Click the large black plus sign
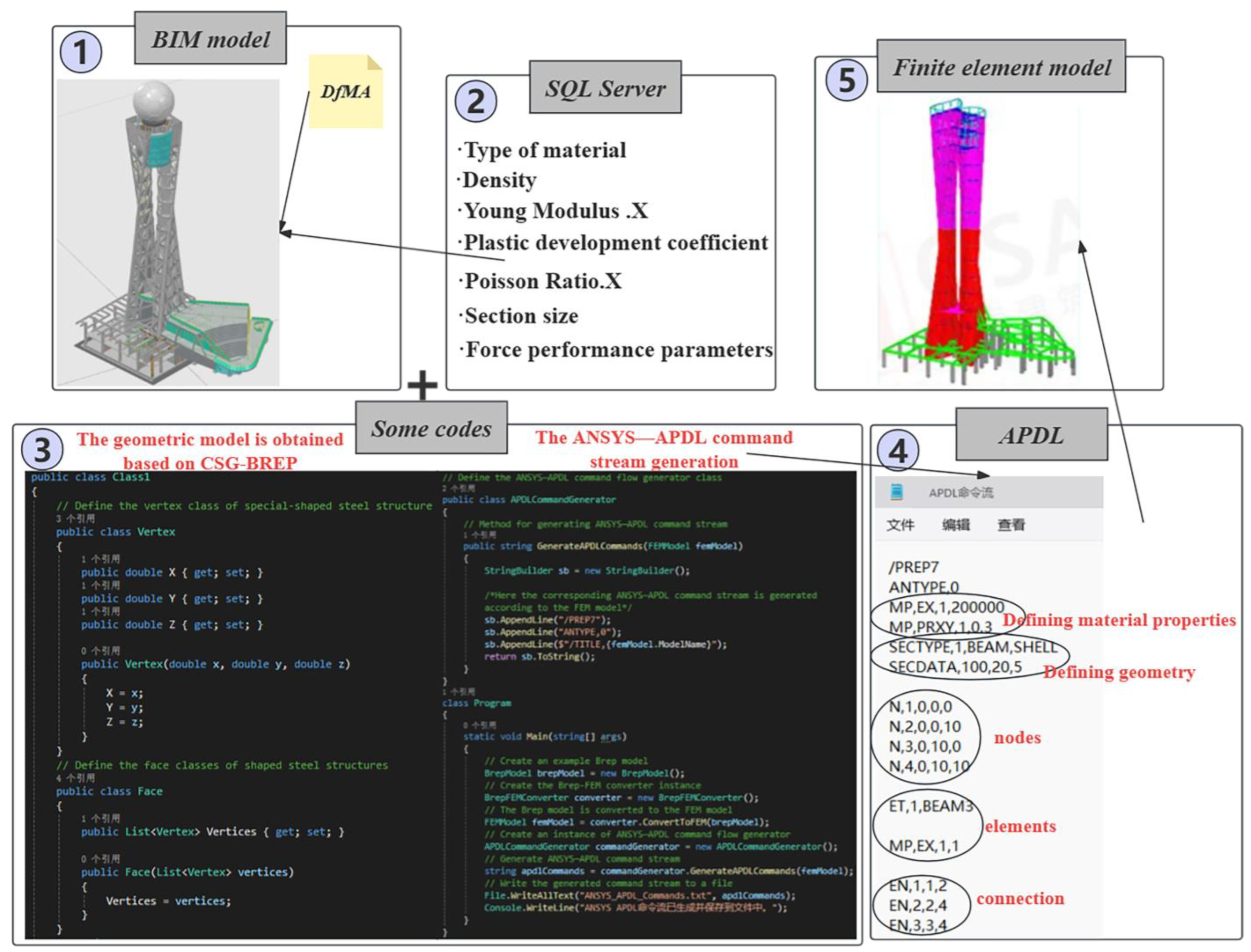1251x952 pixels. pos(422,386)
